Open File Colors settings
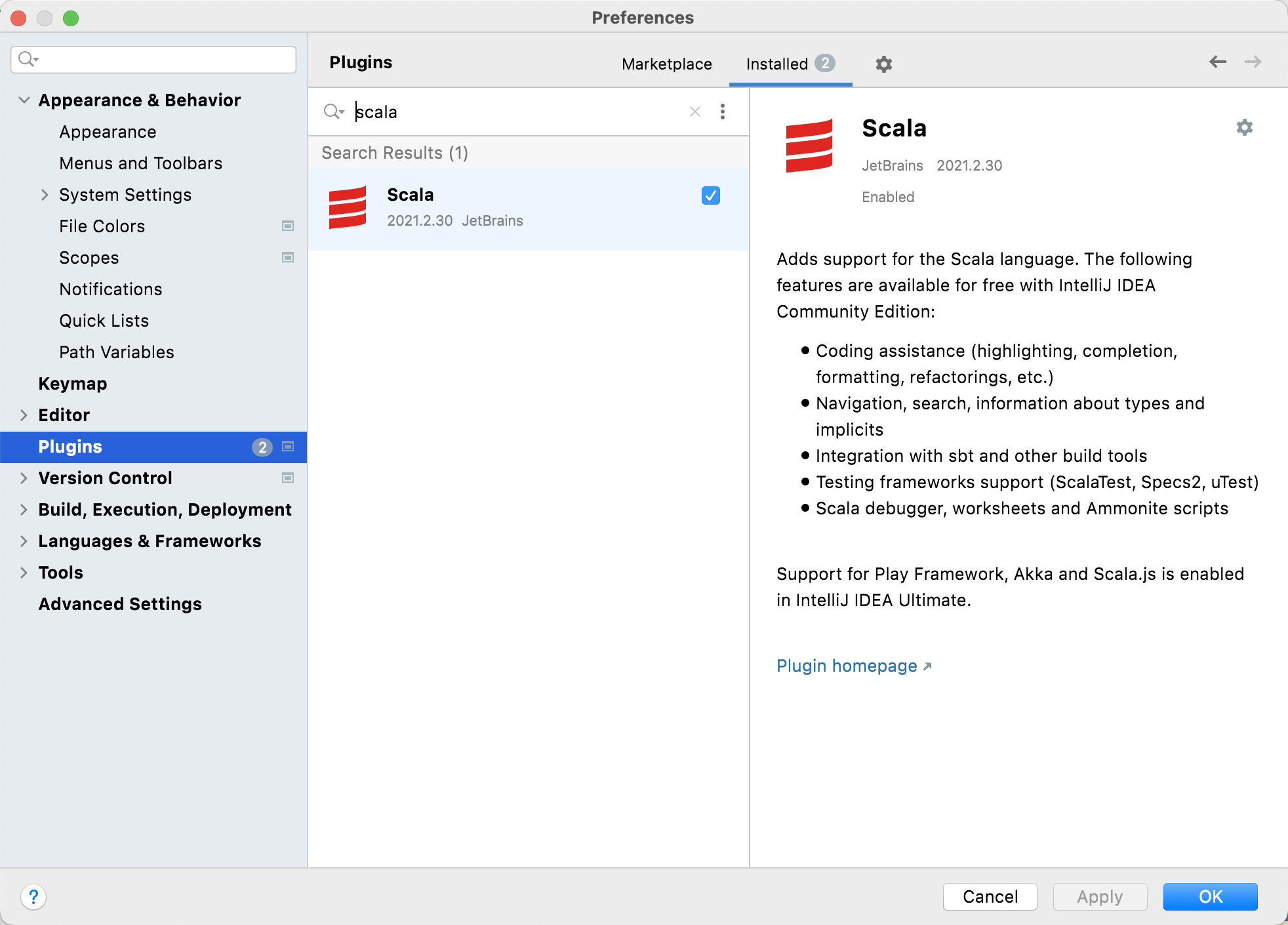1288x925 pixels. (102, 226)
